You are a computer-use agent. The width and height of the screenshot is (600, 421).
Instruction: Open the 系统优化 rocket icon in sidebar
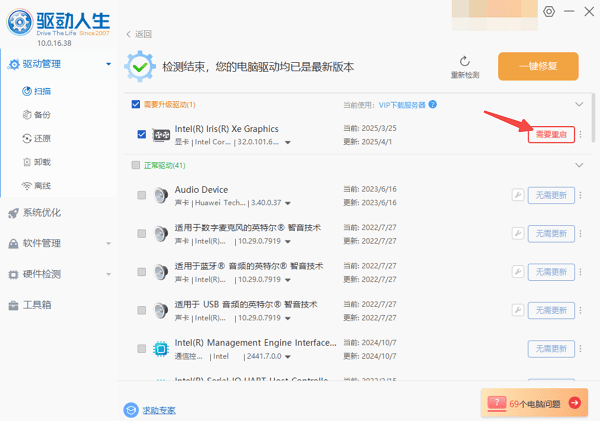pos(13,212)
